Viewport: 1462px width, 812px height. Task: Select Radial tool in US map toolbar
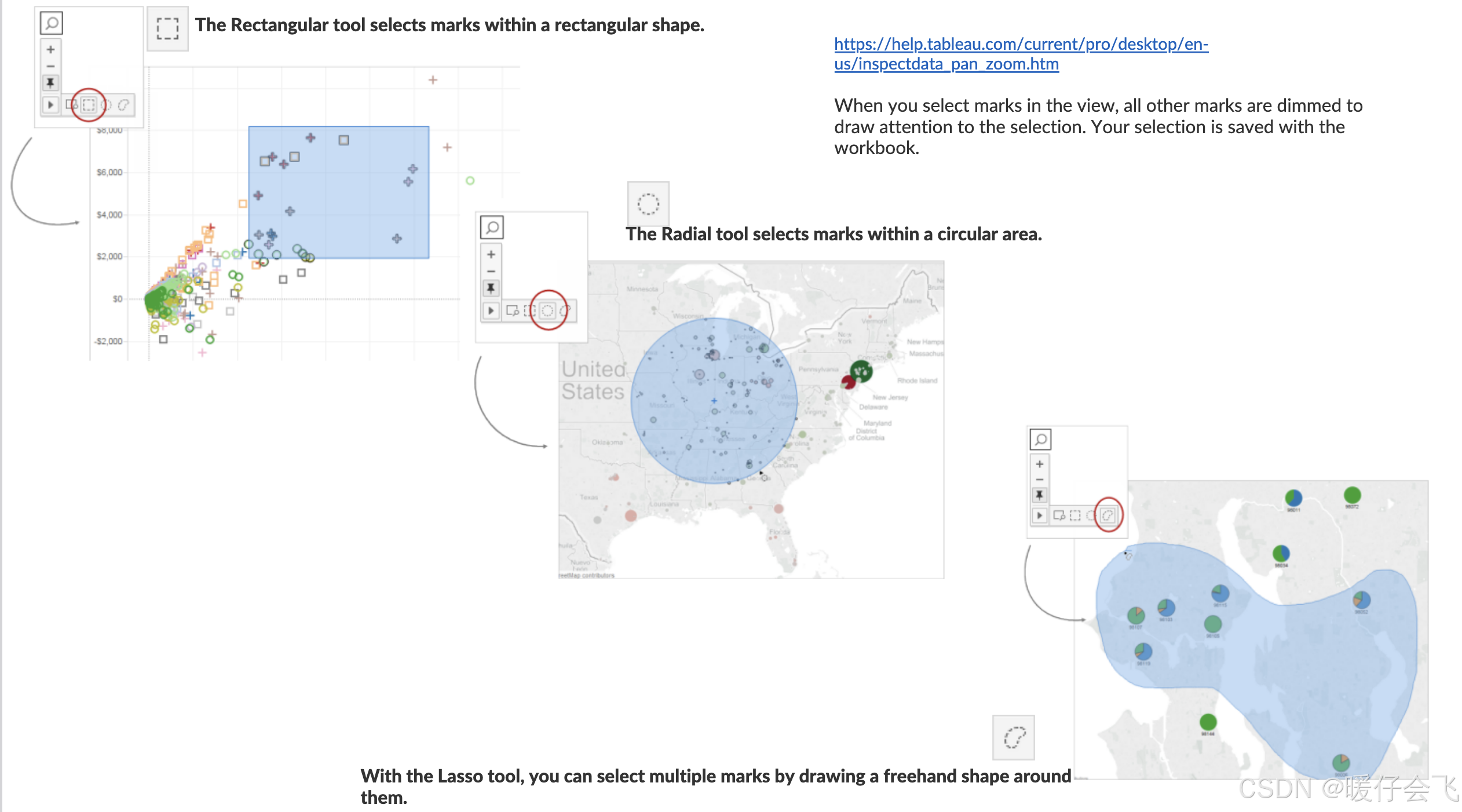547,311
